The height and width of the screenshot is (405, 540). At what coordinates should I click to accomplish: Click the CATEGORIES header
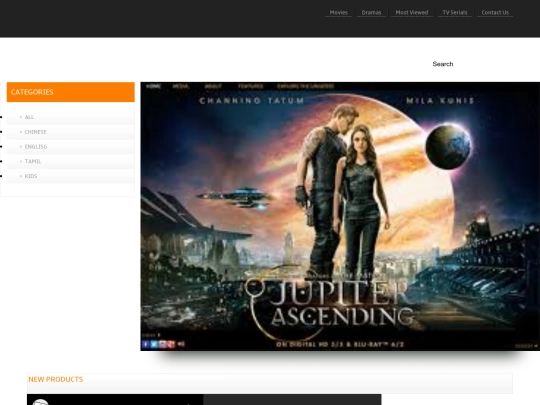tap(71, 92)
